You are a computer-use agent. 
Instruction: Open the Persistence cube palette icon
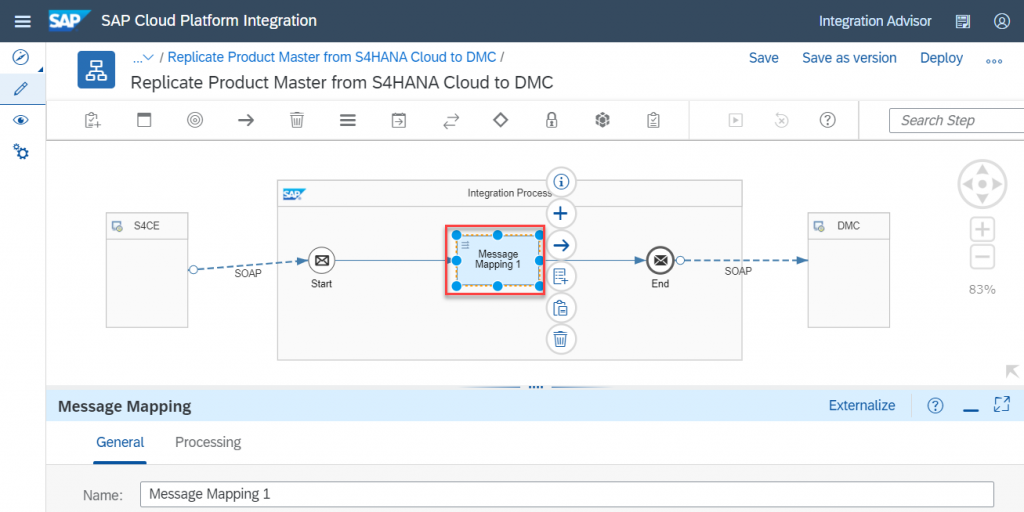(x=602, y=120)
